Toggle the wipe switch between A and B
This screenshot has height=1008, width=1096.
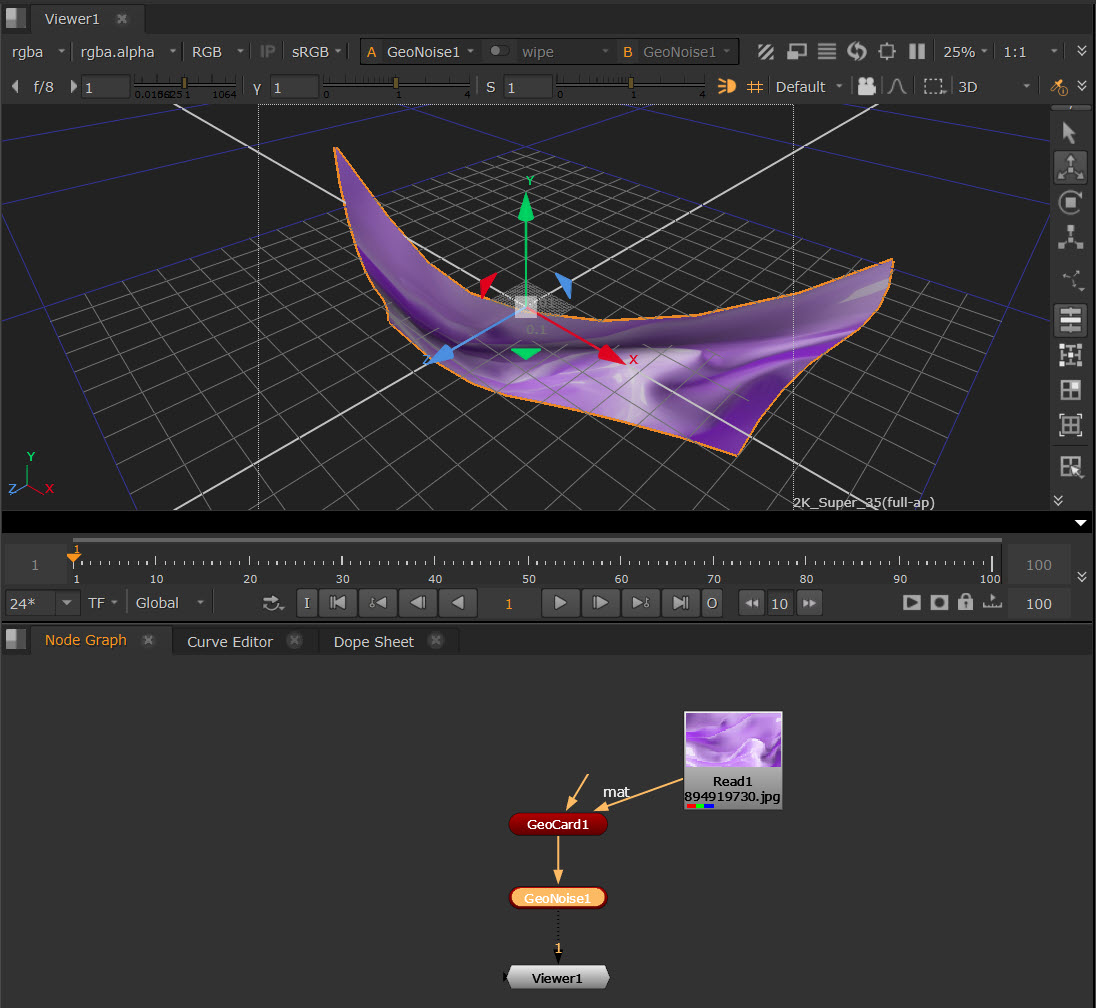[x=497, y=52]
